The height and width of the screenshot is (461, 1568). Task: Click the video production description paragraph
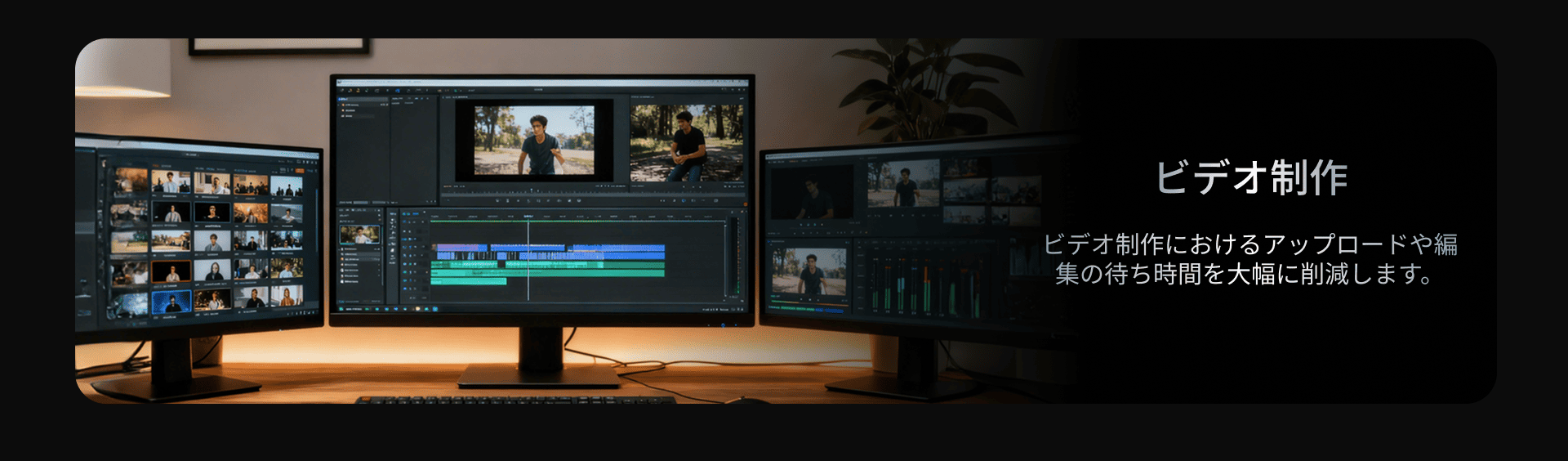(1250, 259)
